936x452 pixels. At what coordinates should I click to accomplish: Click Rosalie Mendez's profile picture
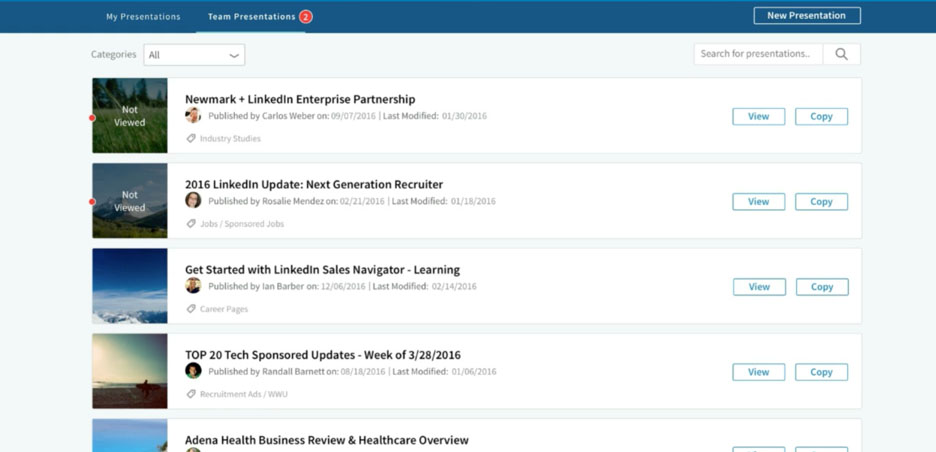coord(193,201)
